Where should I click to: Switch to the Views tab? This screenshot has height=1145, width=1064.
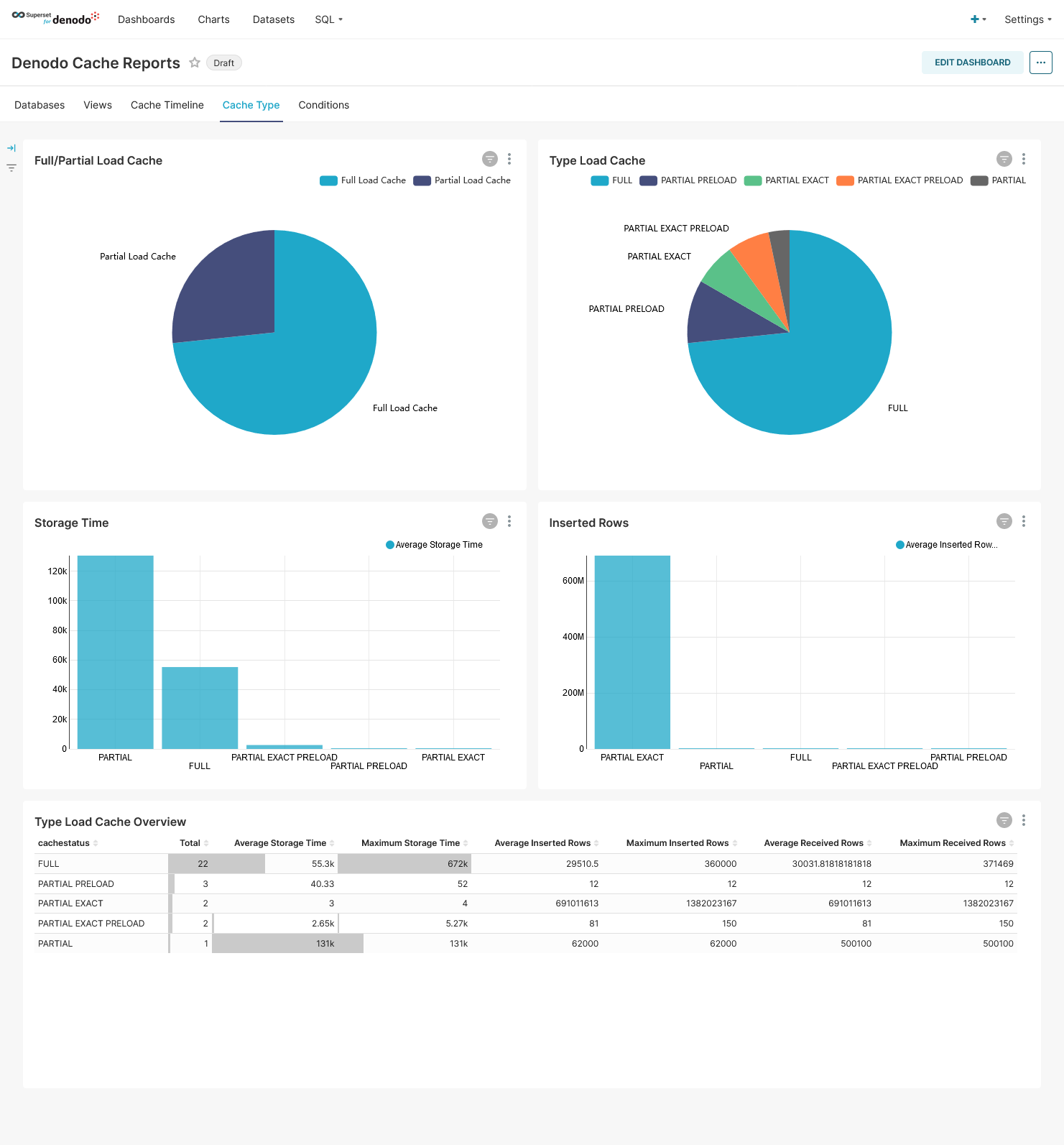(98, 105)
